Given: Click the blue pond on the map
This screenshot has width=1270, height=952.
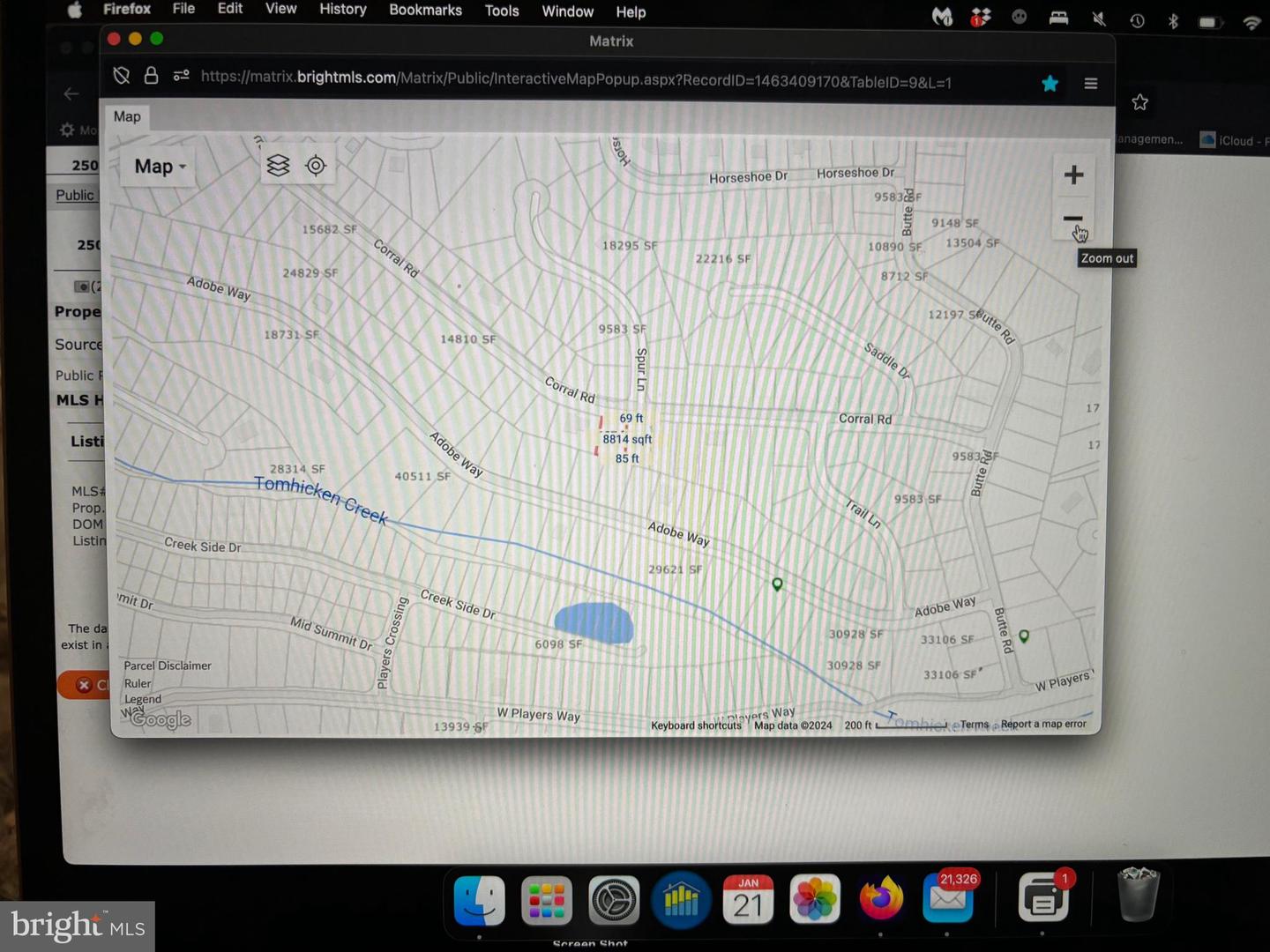Looking at the screenshot, I should pyautogui.click(x=594, y=623).
